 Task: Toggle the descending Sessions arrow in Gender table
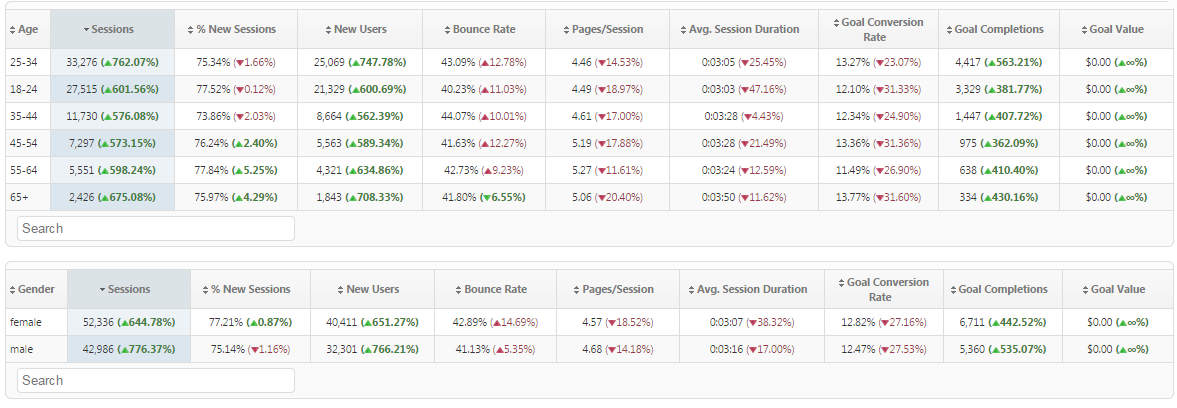[102, 290]
